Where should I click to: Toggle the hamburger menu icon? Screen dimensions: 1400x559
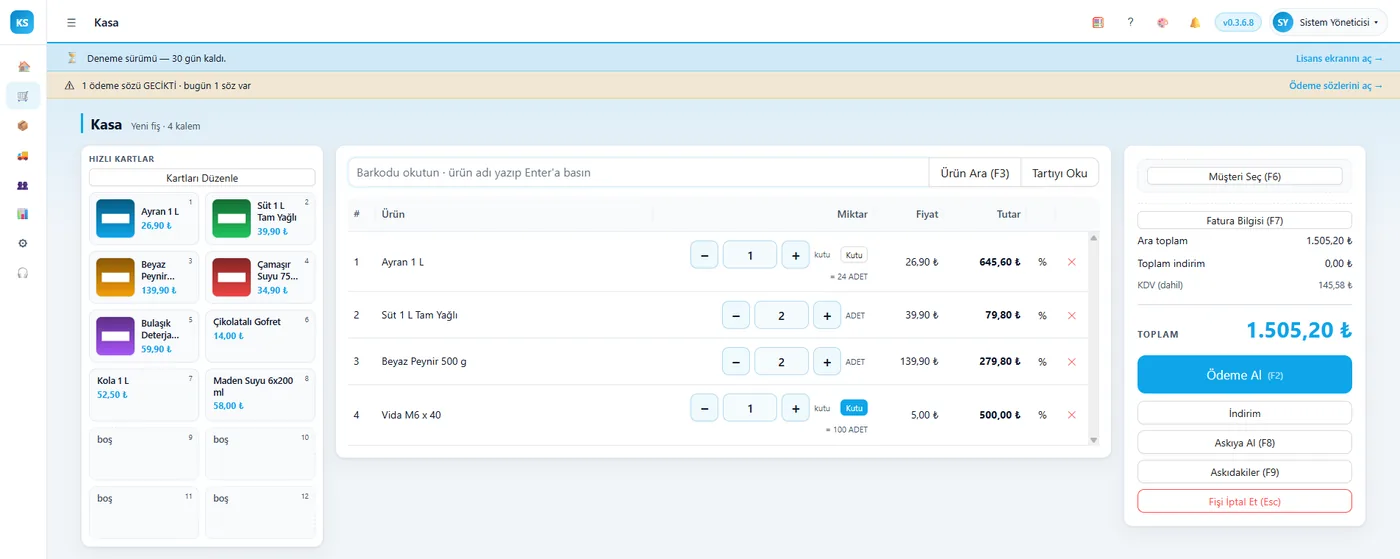coord(71,22)
